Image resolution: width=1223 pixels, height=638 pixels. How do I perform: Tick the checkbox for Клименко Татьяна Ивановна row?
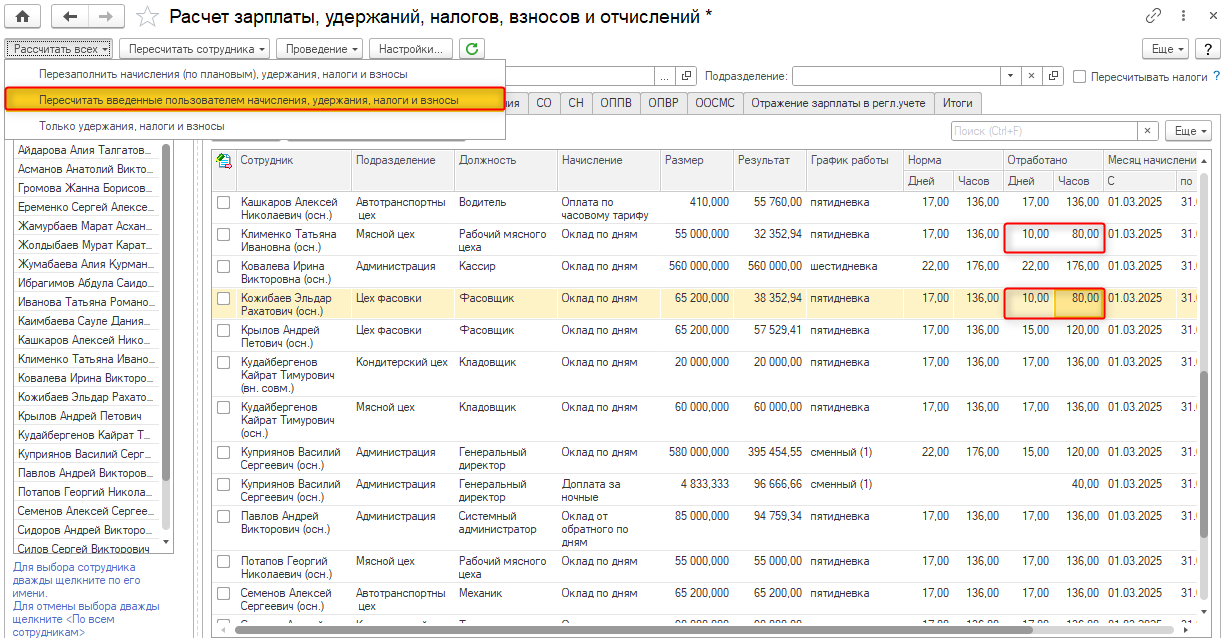click(x=224, y=234)
